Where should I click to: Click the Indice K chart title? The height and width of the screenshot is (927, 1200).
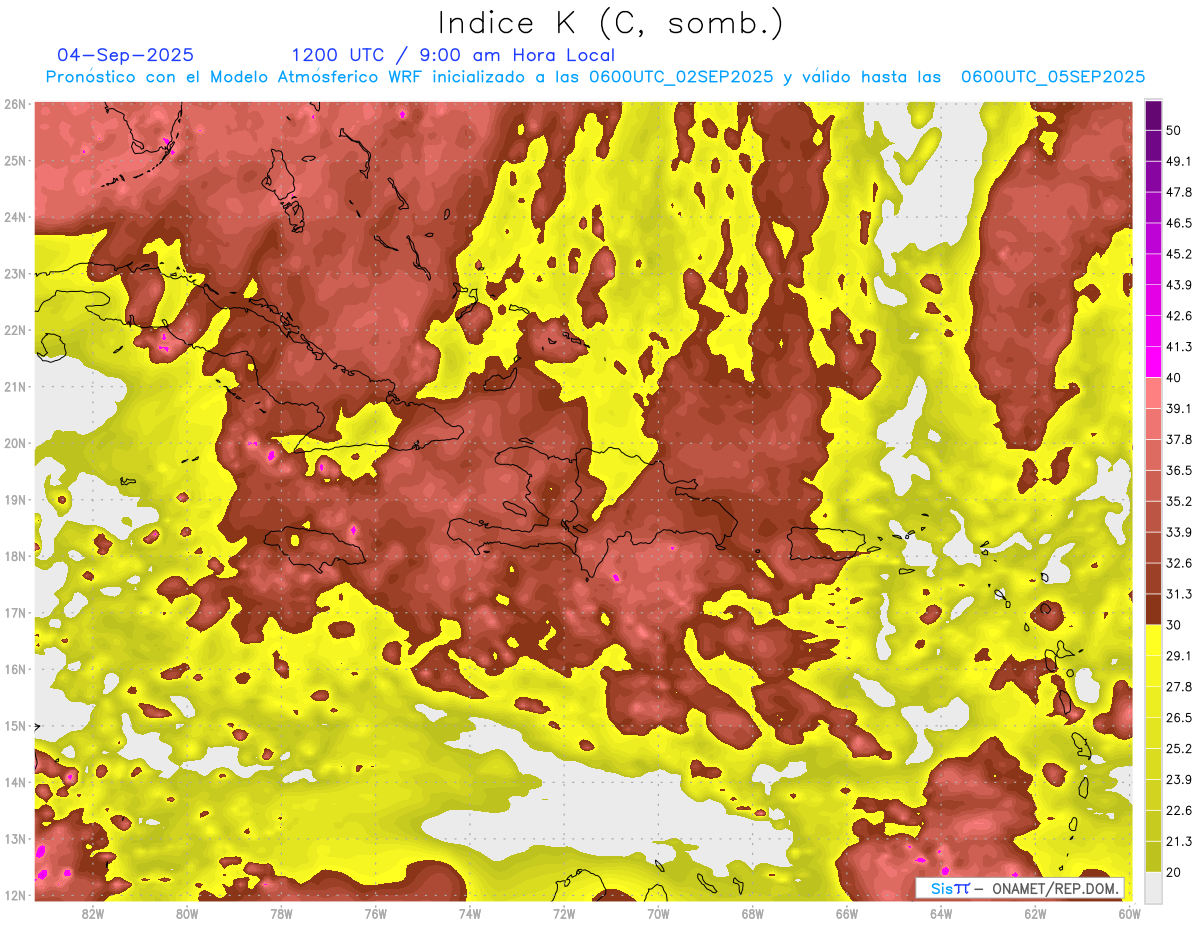(x=611, y=24)
